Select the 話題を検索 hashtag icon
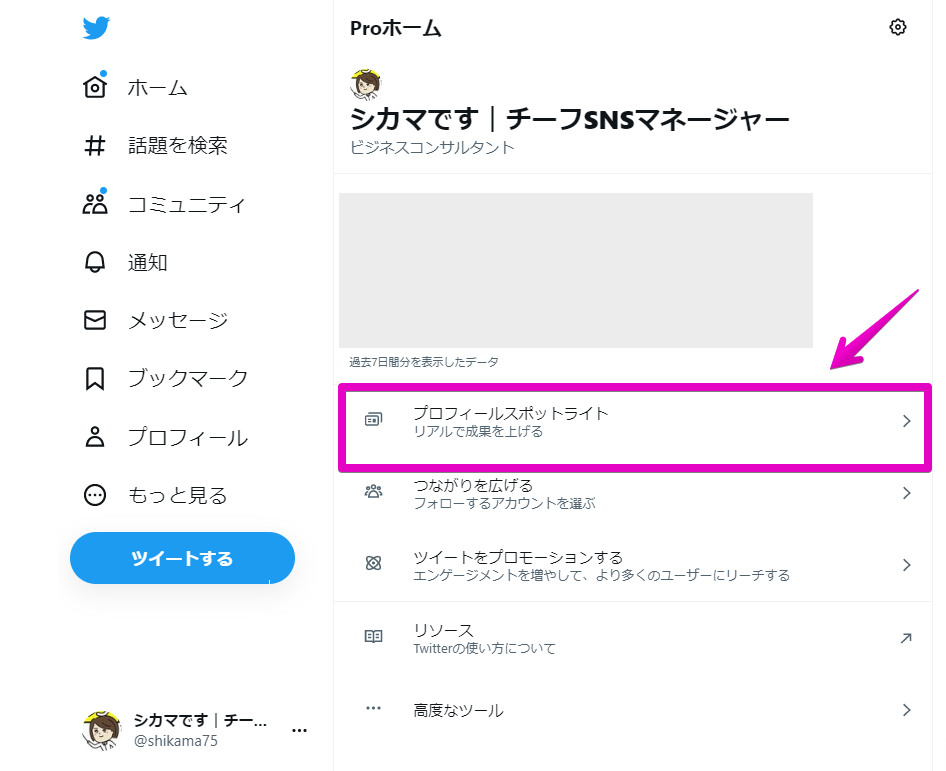Image resolution: width=946 pixels, height=771 pixels. [x=95, y=145]
